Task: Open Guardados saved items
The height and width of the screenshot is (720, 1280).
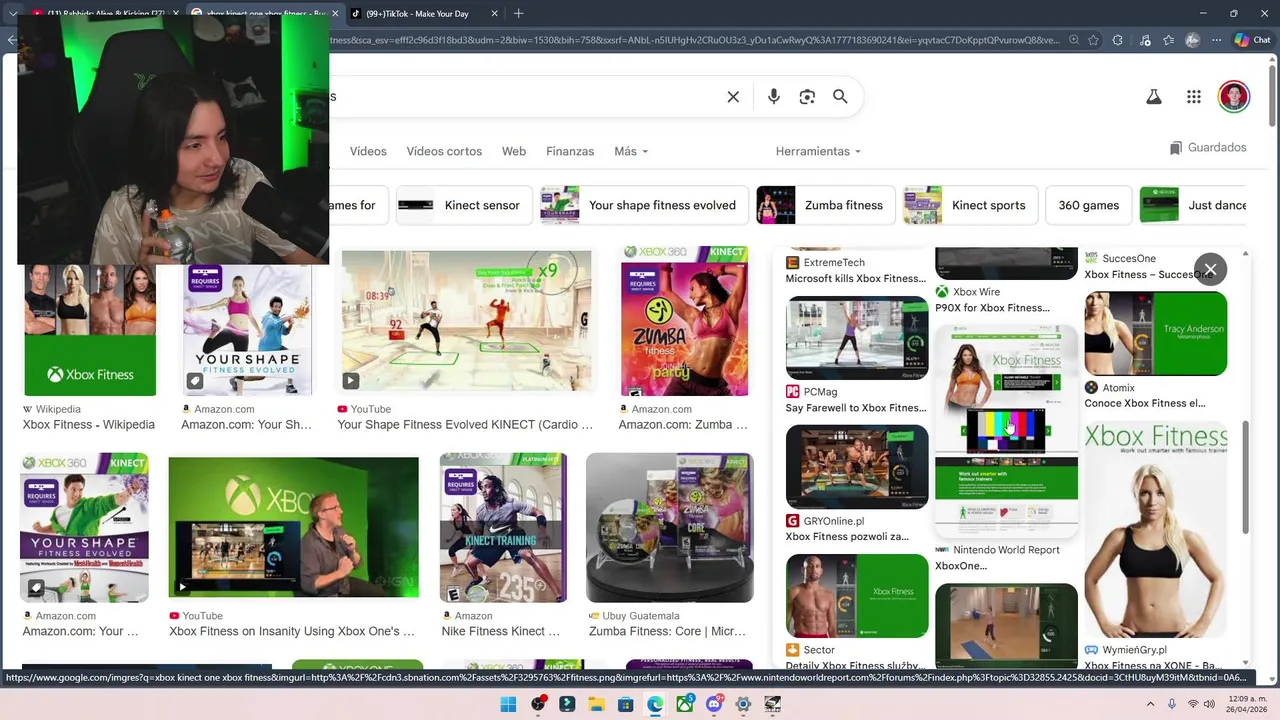Action: pyautogui.click(x=1208, y=148)
